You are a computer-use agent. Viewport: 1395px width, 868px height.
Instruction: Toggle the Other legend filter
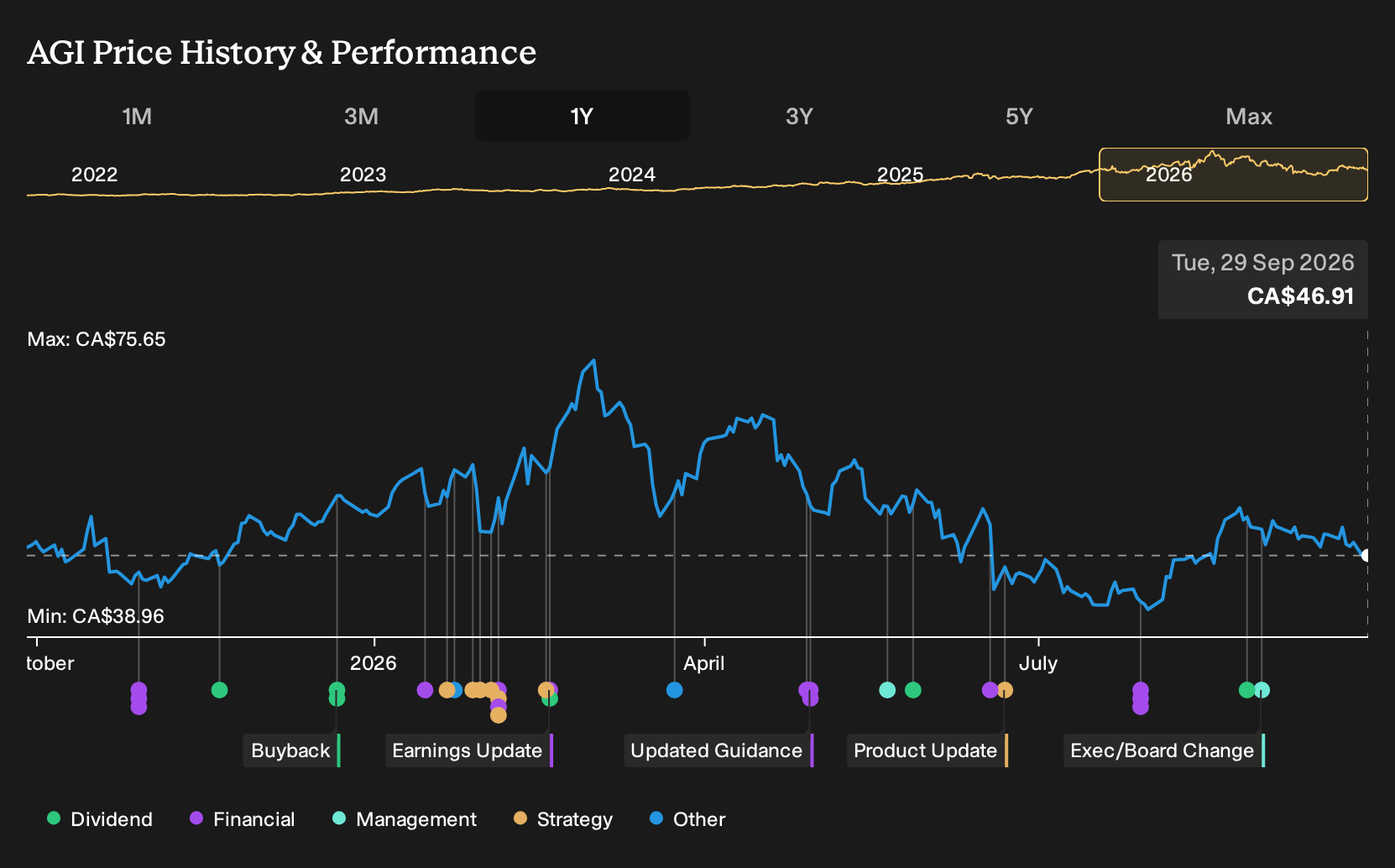687,819
